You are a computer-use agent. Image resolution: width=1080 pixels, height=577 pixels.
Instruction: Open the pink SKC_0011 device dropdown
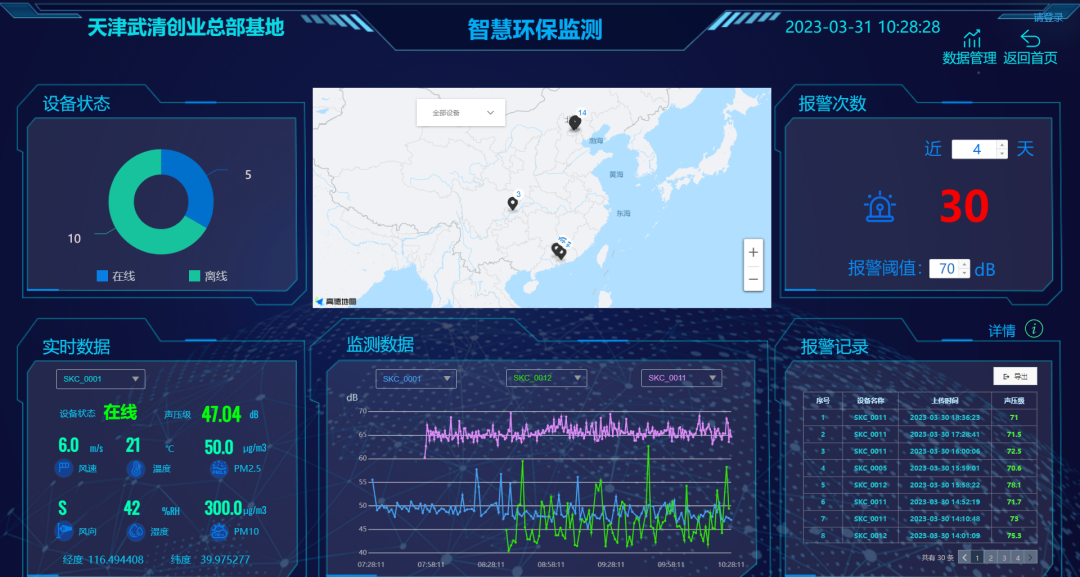click(x=681, y=378)
